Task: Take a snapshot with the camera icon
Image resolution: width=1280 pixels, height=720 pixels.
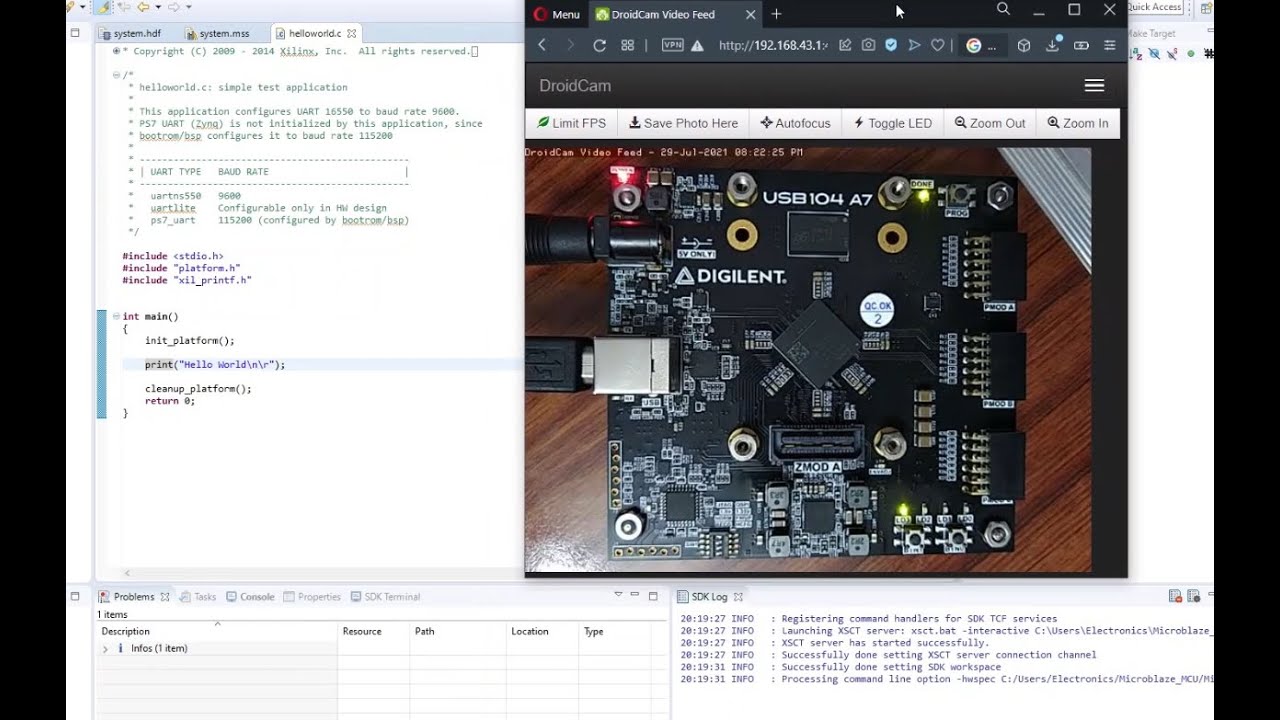Action: click(x=868, y=45)
